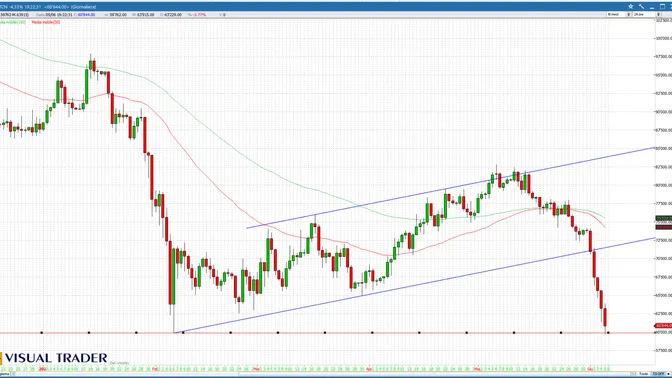Click the red Feb month label on time axis
672x378 pixels.
[x=155, y=369]
